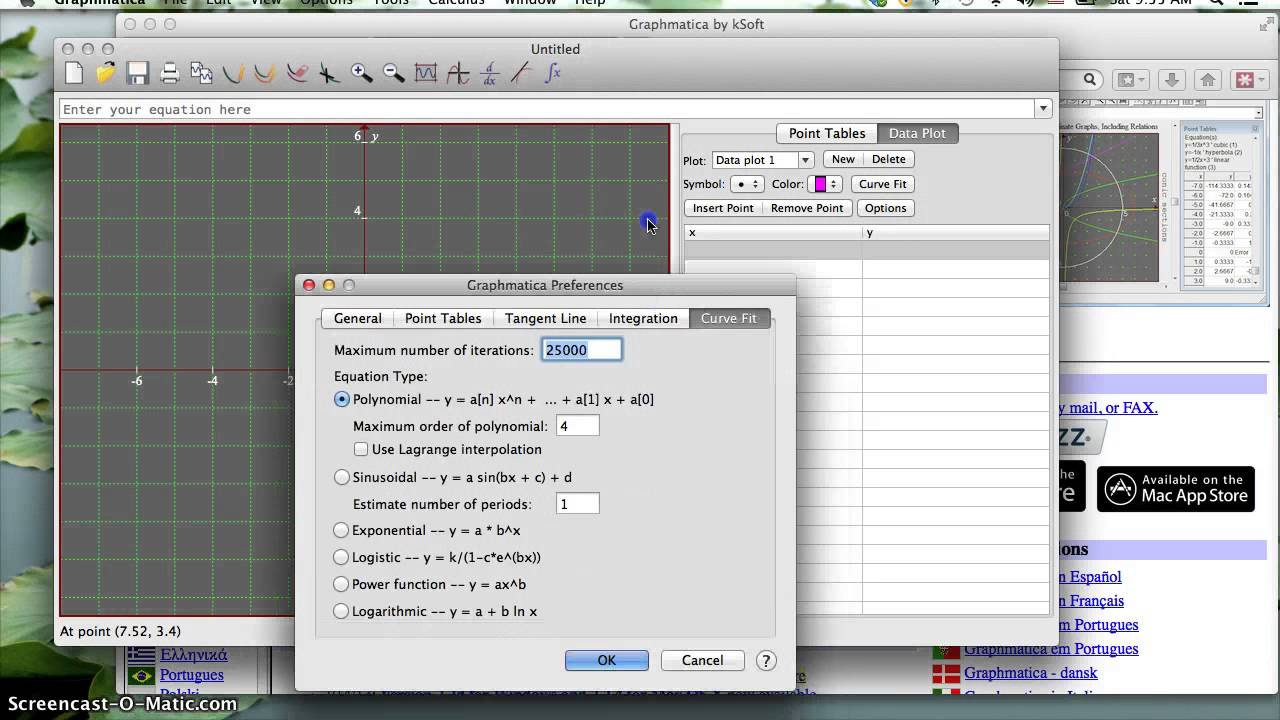
Task: Click the Copy Graphs toolbar icon
Action: click(202, 73)
